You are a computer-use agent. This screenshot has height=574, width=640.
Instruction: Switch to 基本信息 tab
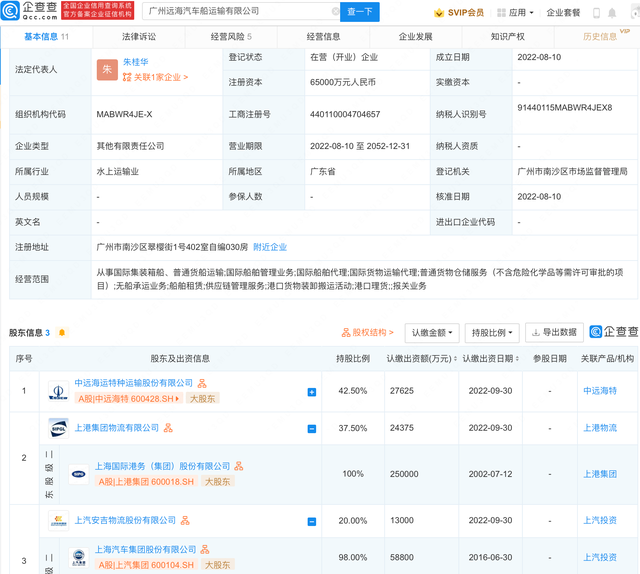47,37
